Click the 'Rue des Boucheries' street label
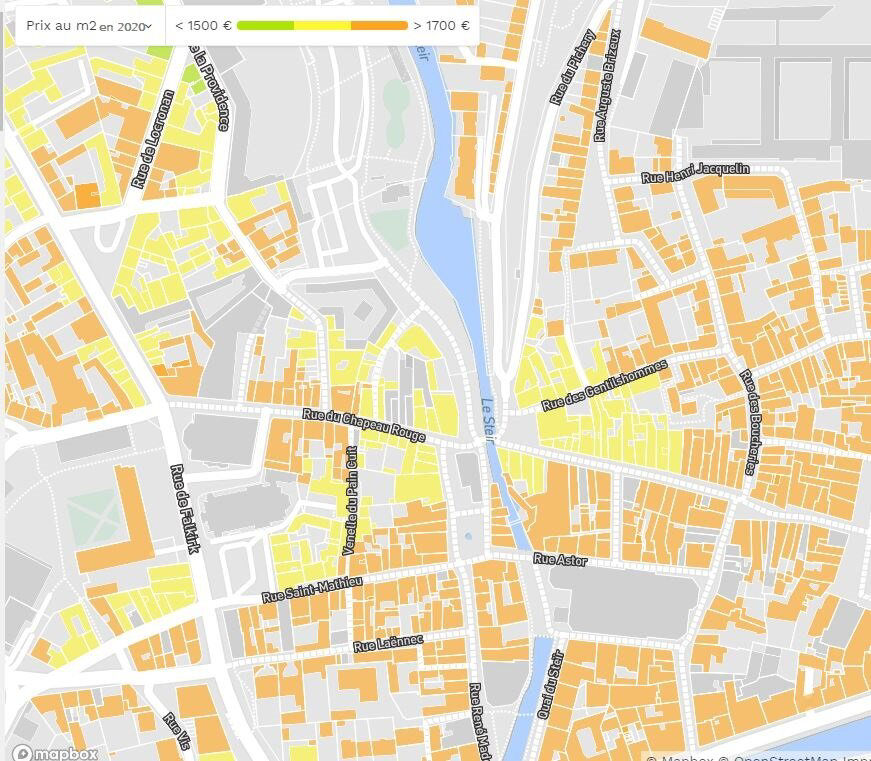 point(752,422)
